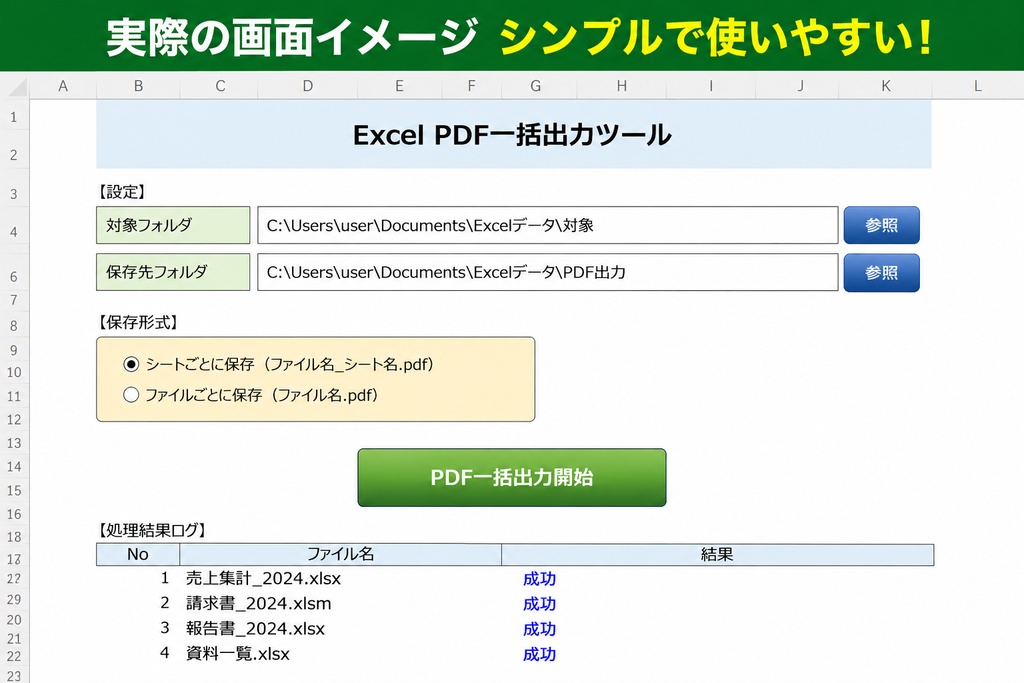Image resolution: width=1024 pixels, height=683 pixels.
Task: Select column K header
Action: [886, 86]
